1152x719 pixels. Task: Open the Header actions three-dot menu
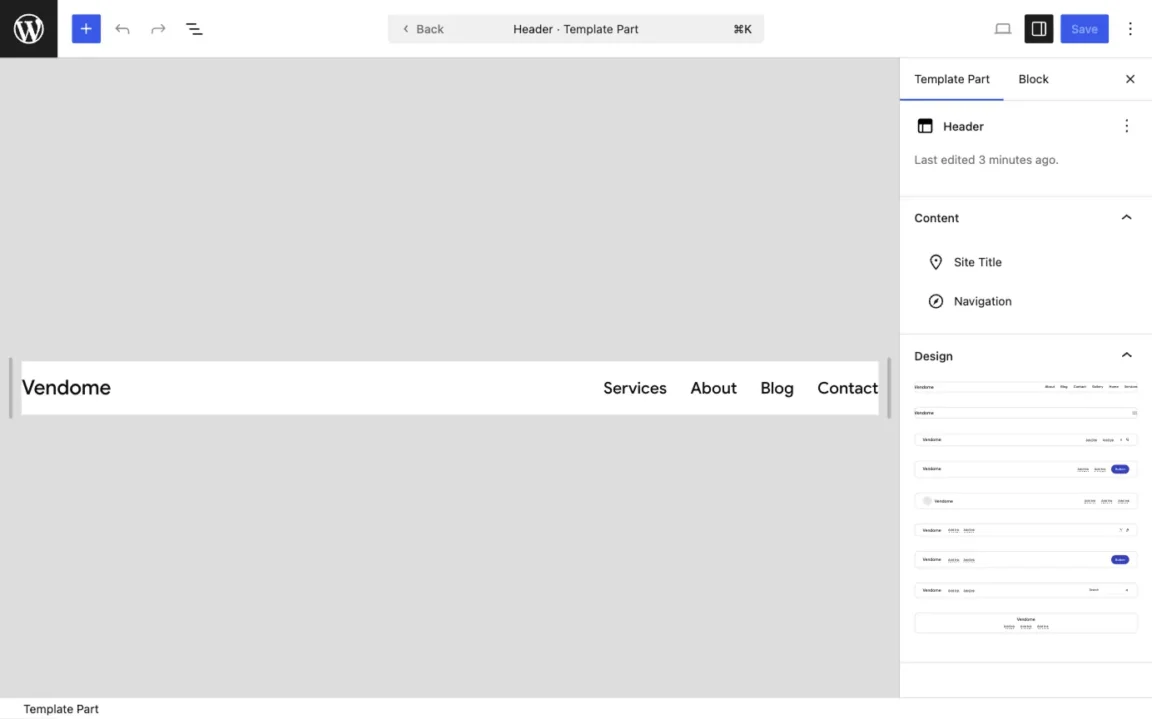tap(1127, 126)
